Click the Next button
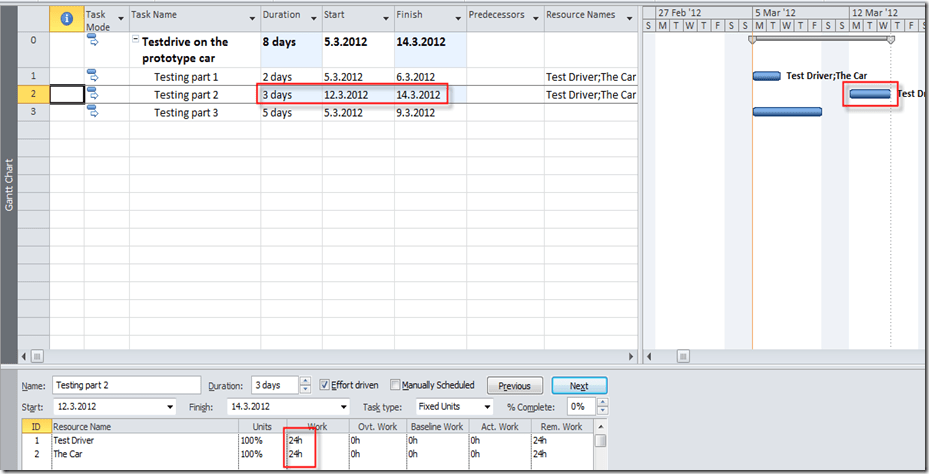The image size is (929, 474). [579, 386]
